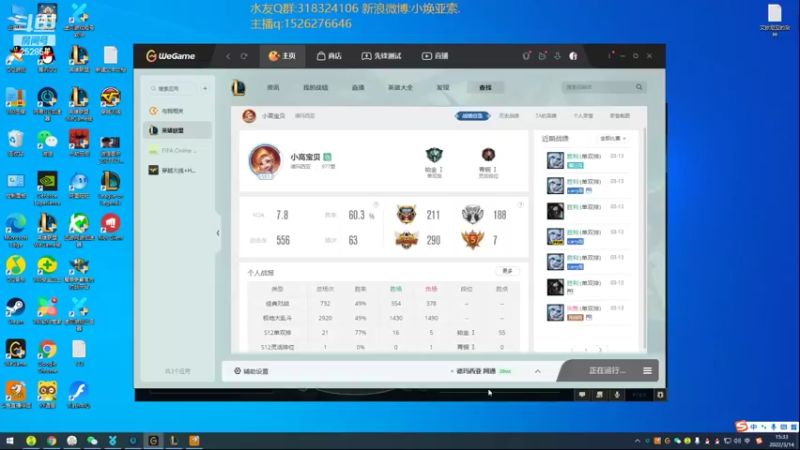Click the WeGame taskbar icon
The height and width of the screenshot is (450, 800).
pos(153,440)
